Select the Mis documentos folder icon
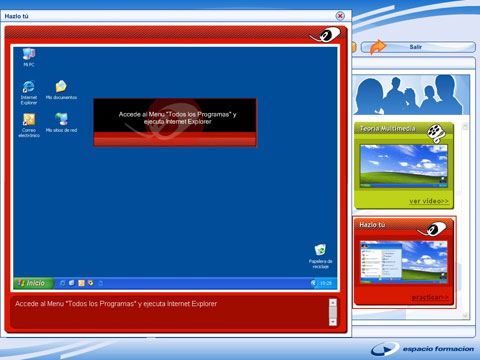The height and width of the screenshot is (360, 480). coord(61,90)
